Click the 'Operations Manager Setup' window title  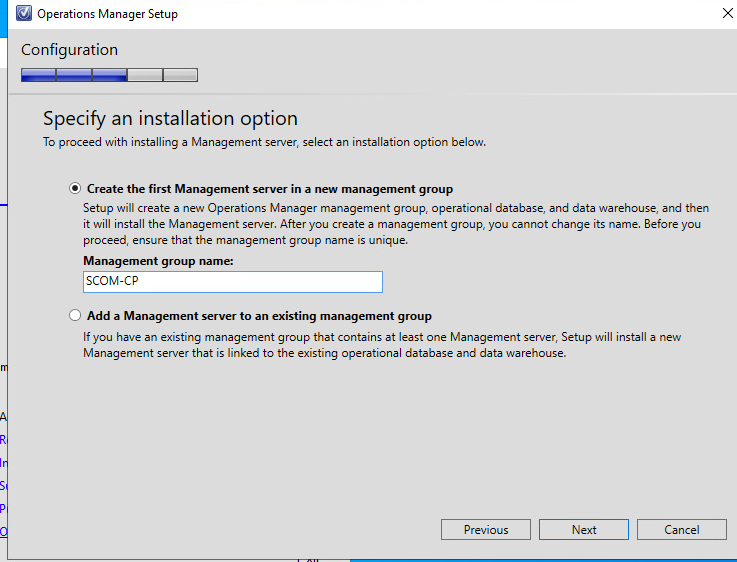108,14
